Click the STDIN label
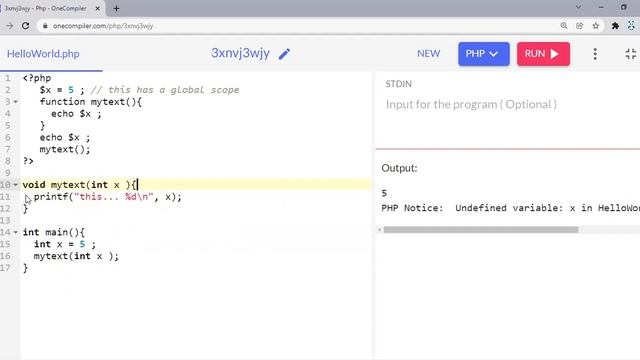The width and height of the screenshot is (640, 360). (x=398, y=84)
